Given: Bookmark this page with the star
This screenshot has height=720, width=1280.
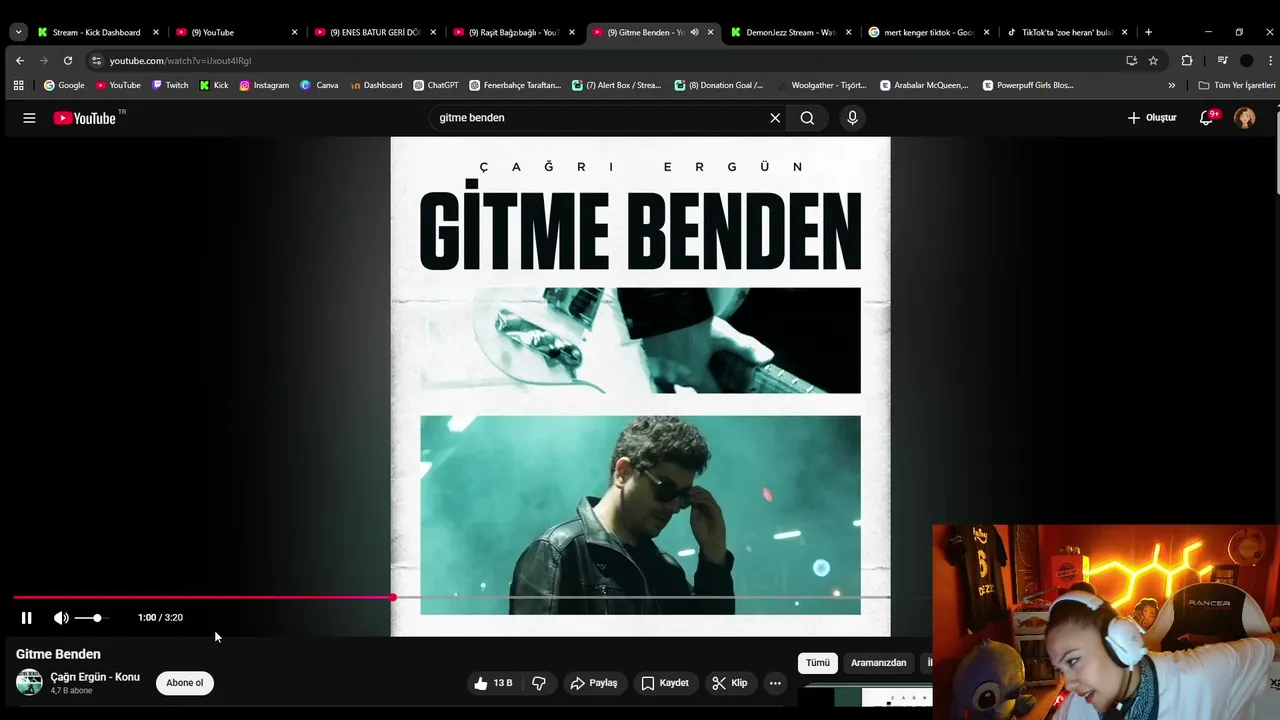Looking at the screenshot, I should [x=1153, y=60].
